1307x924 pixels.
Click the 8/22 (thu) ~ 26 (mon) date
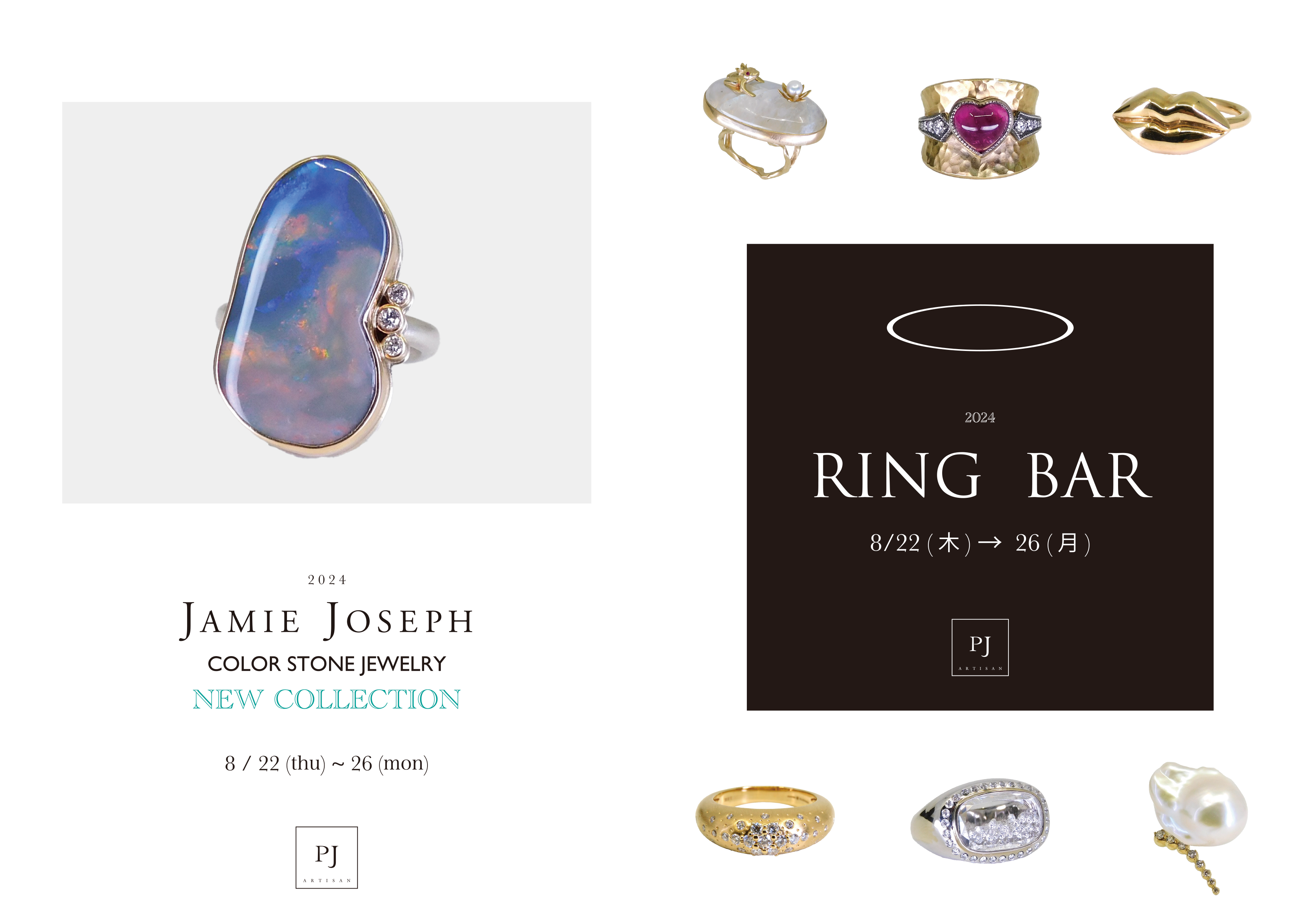(x=326, y=763)
